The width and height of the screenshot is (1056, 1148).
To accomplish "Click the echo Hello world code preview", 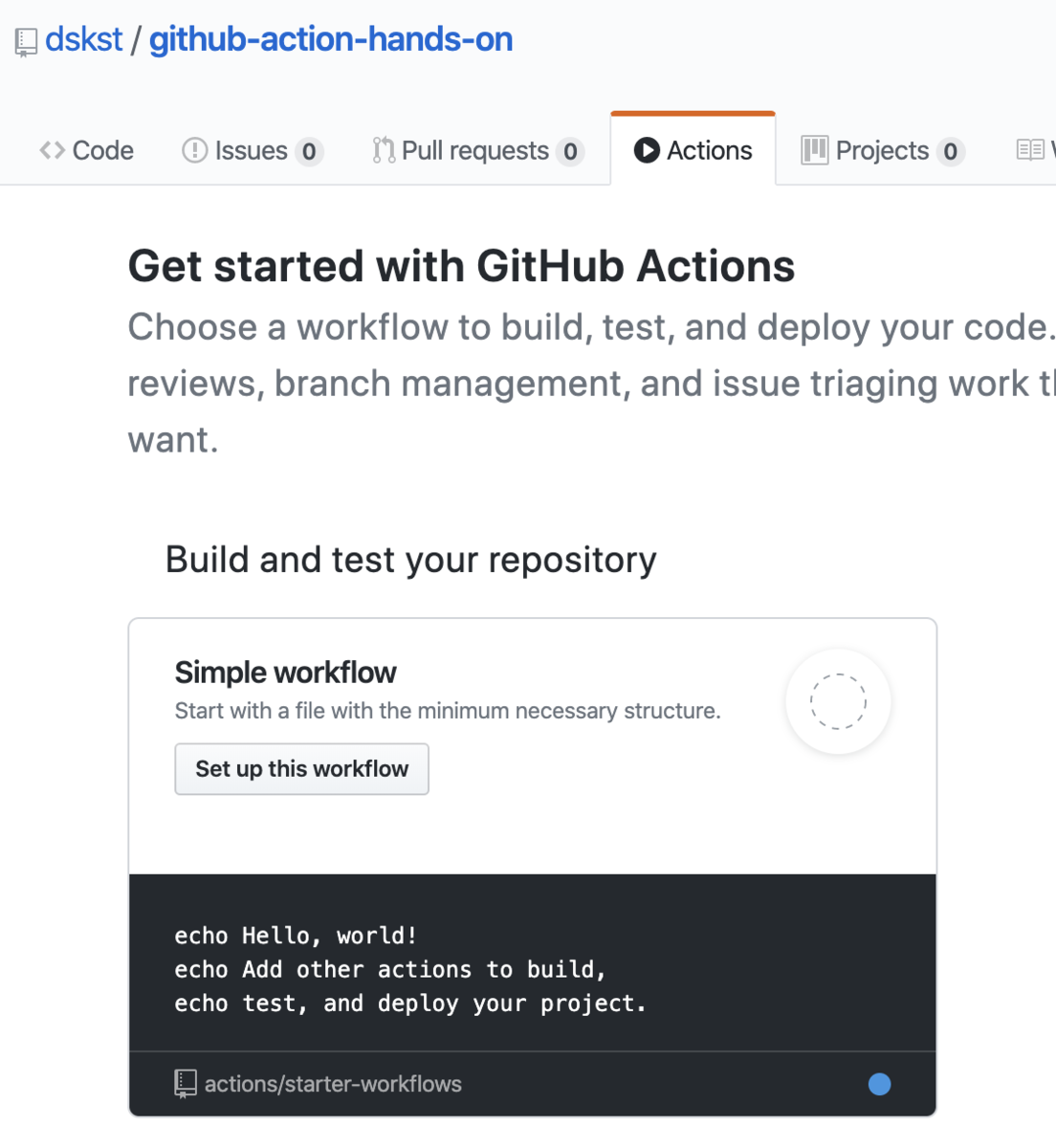I will (x=410, y=969).
